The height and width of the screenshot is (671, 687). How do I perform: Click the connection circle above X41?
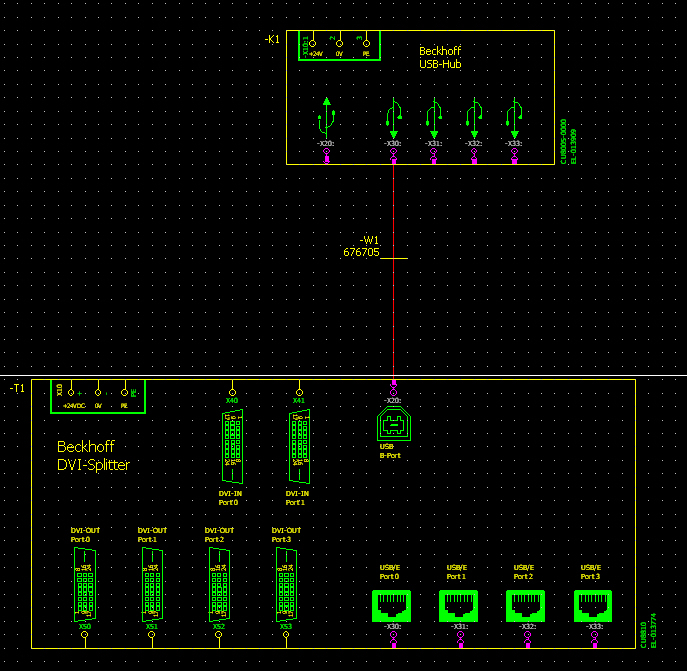point(299,392)
